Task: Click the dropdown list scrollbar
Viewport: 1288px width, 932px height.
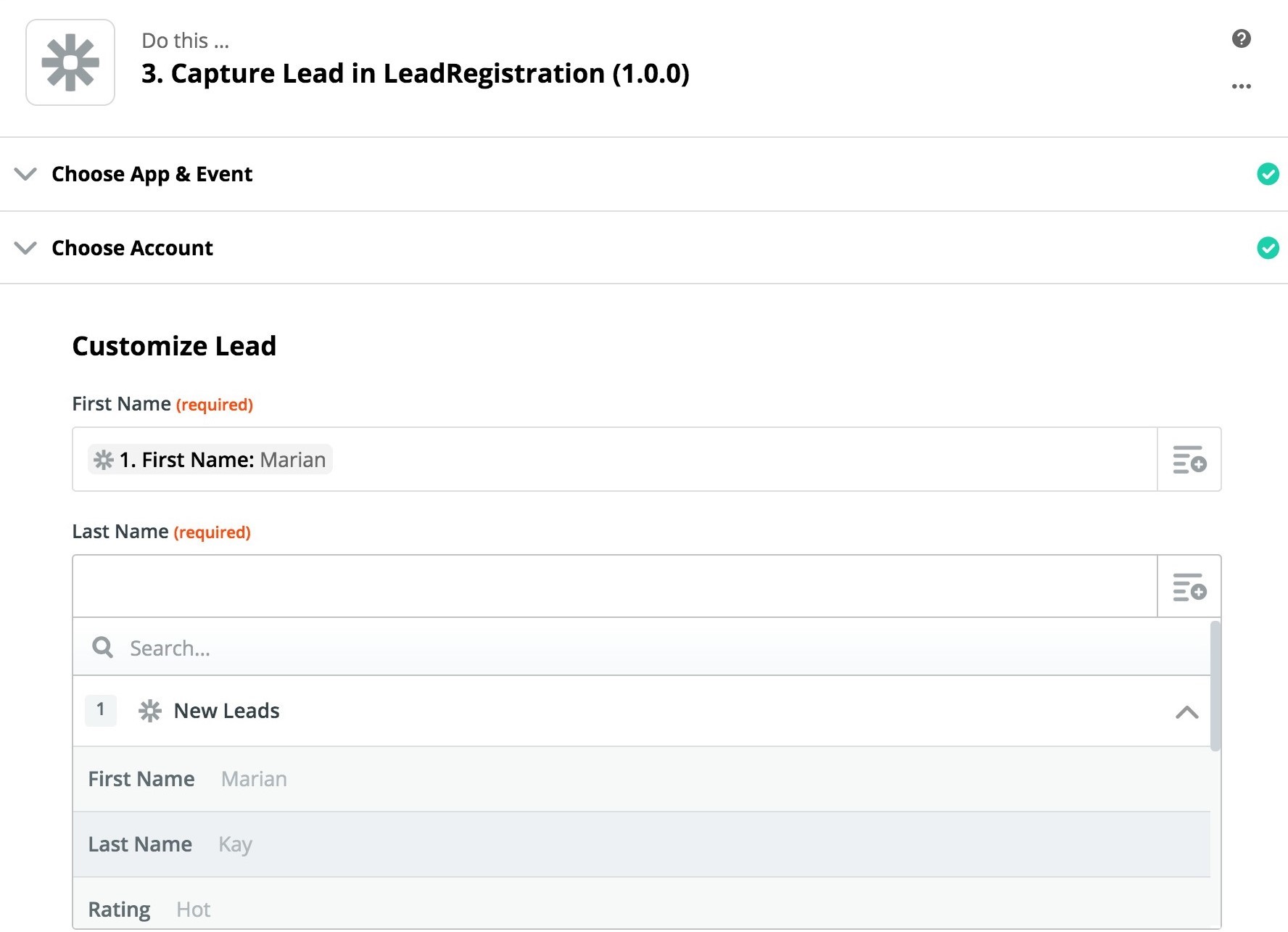Action: (1215, 685)
